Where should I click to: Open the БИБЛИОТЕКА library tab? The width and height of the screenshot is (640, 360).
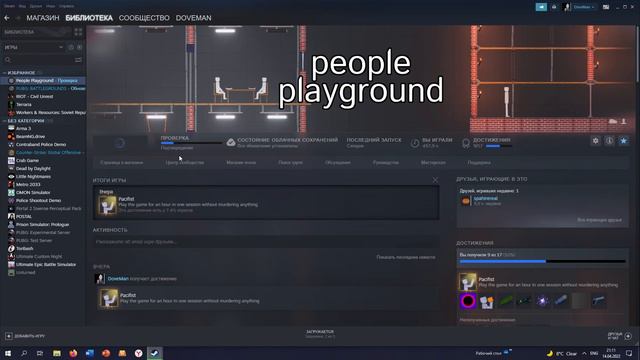(x=89, y=18)
